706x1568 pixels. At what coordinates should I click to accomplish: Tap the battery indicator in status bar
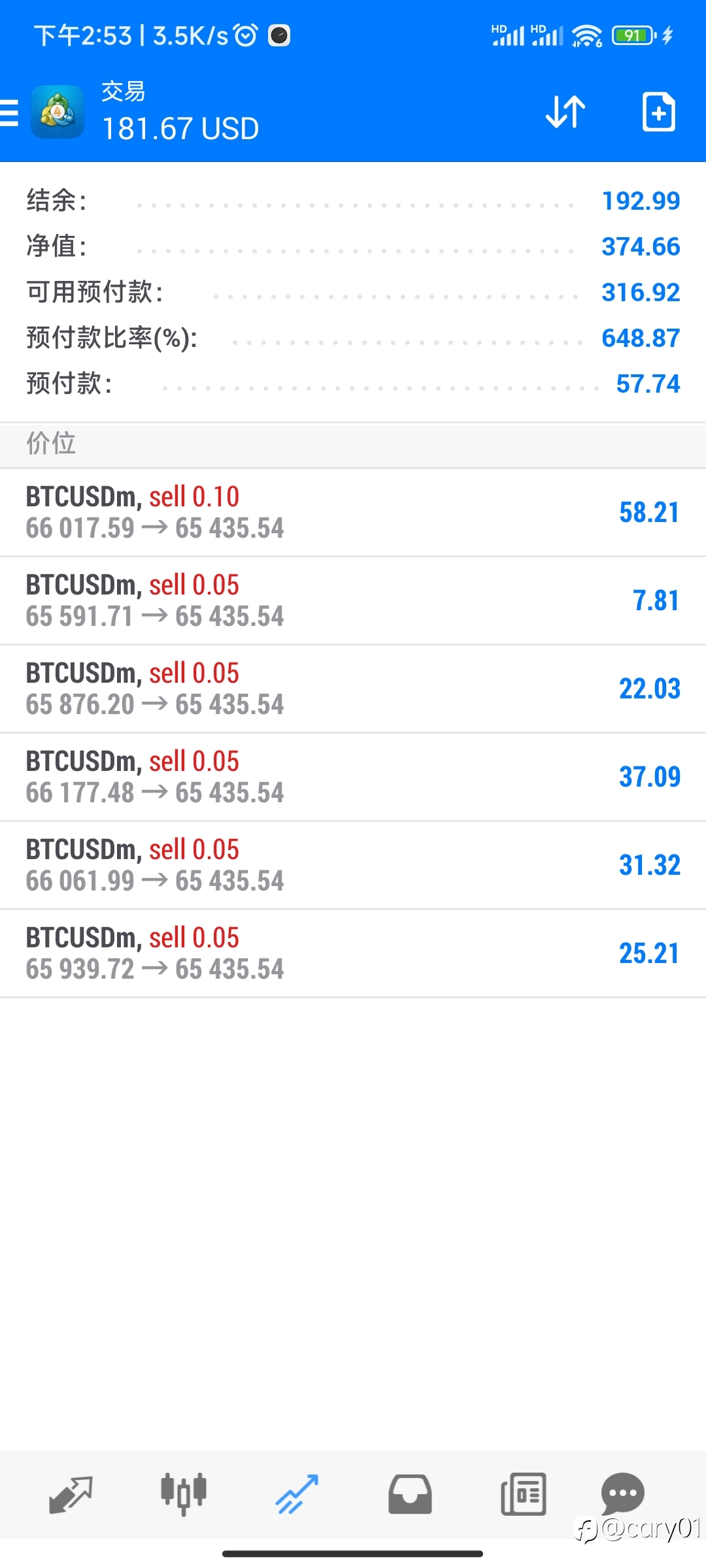pyautogui.click(x=634, y=35)
